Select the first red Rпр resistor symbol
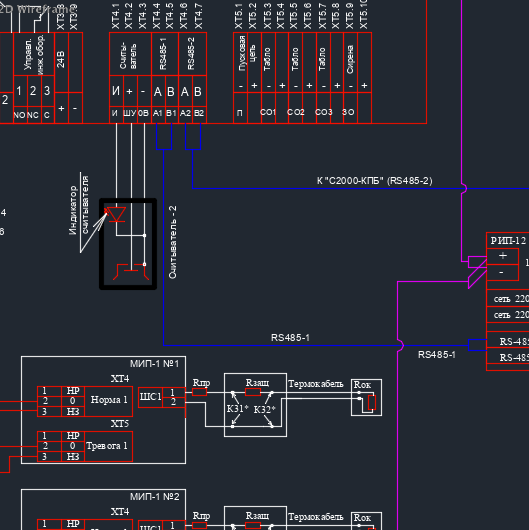Viewport: 529px width, 530px height. point(199,392)
